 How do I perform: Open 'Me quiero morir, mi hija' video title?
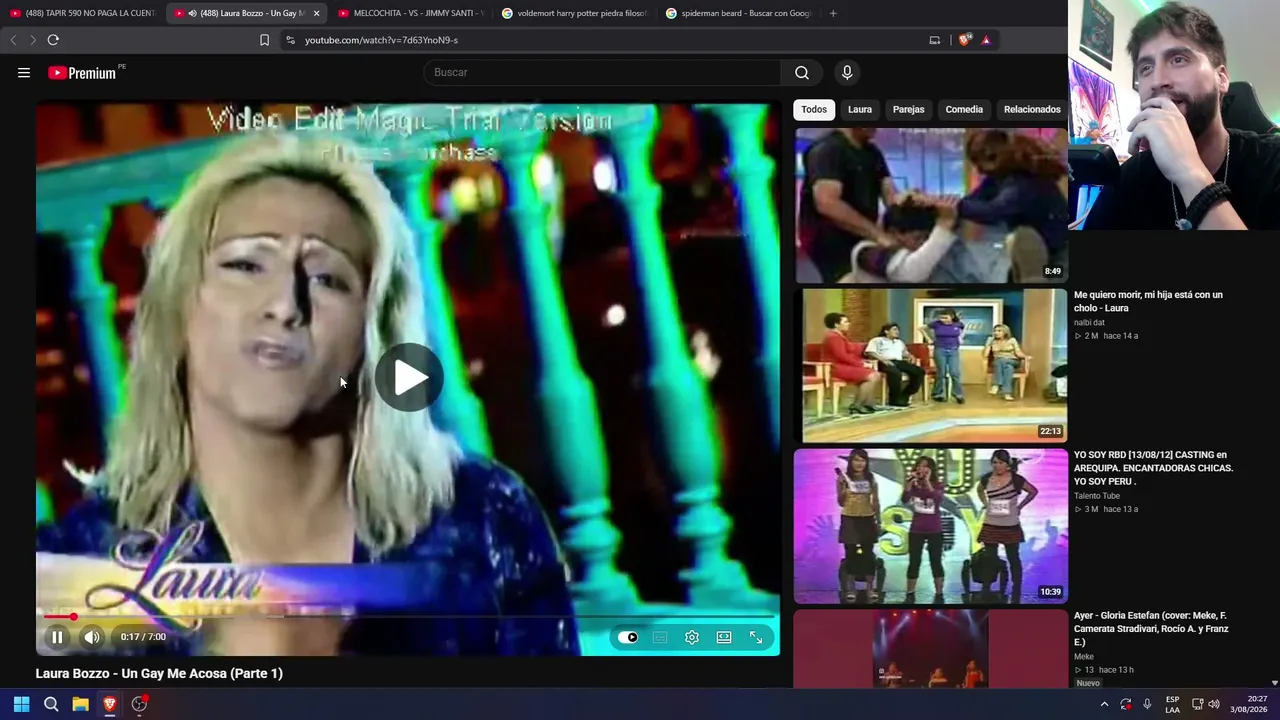click(x=1148, y=301)
